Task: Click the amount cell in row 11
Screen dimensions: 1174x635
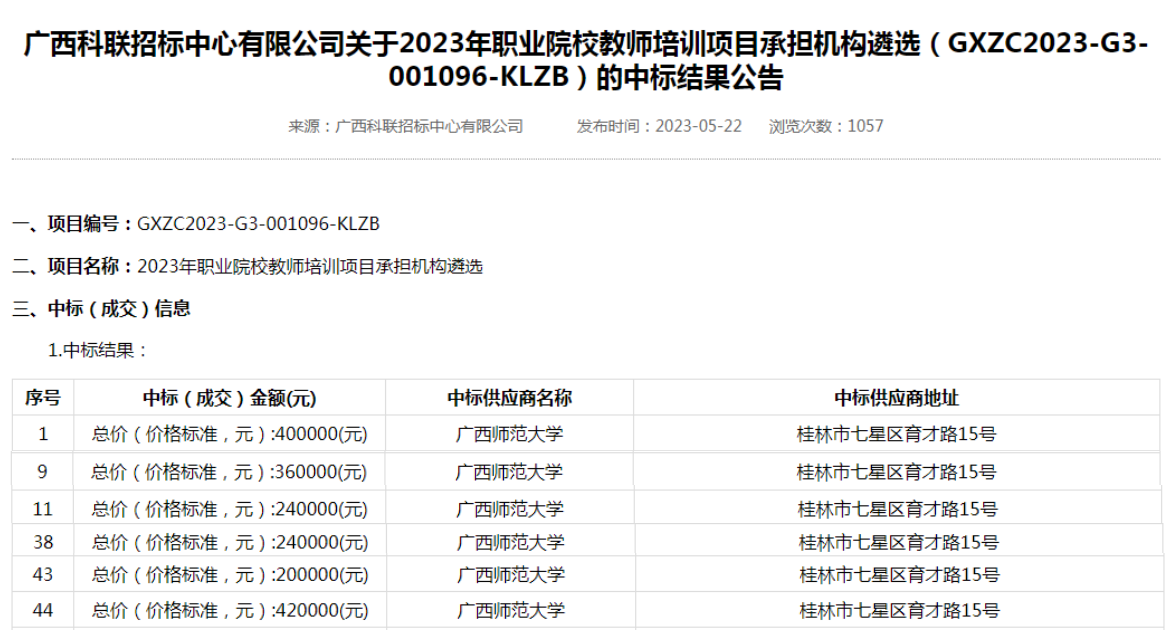Action: 230,509
